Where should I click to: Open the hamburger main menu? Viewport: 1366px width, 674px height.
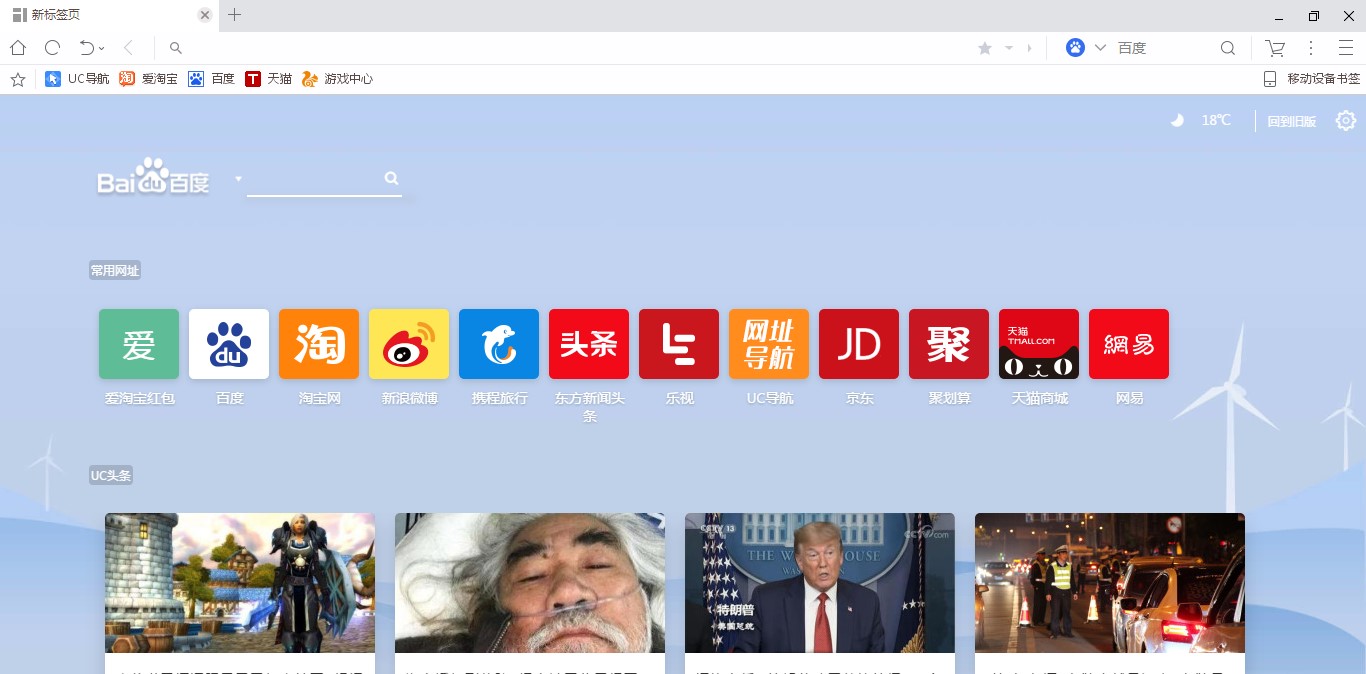1346,48
